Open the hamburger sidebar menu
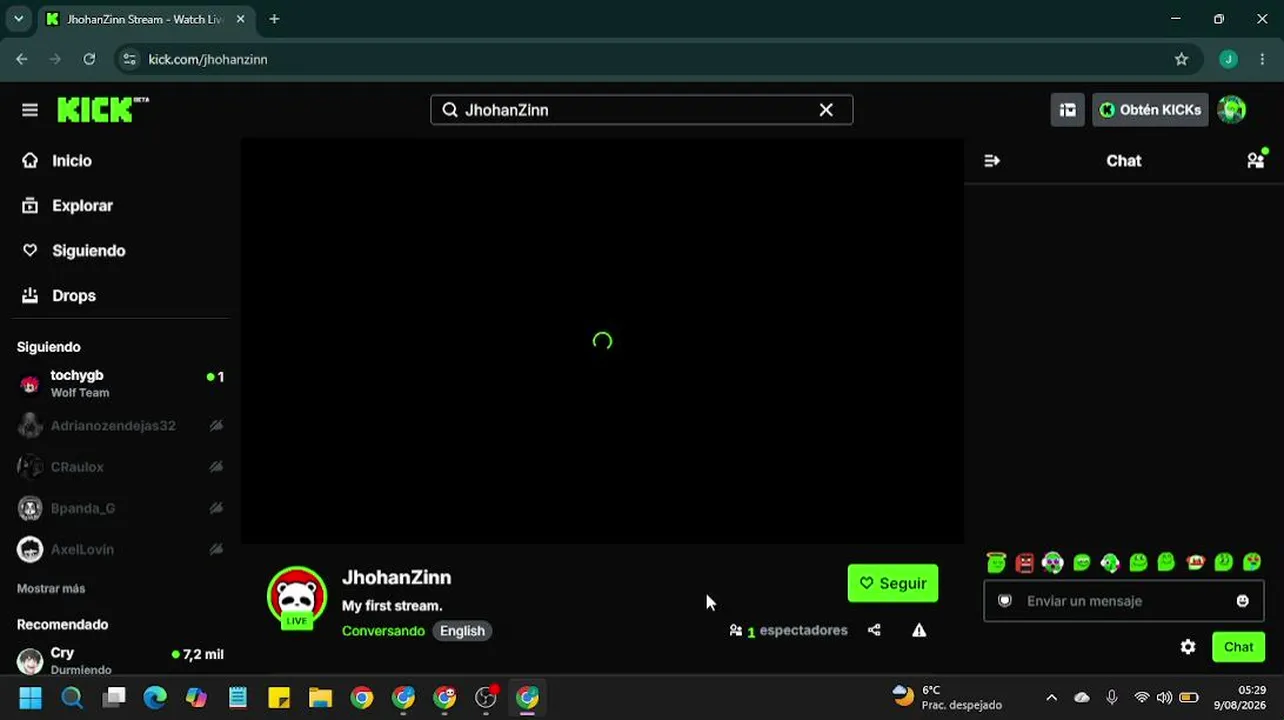The width and height of the screenshot is (1284, 720). pos(30,110)
